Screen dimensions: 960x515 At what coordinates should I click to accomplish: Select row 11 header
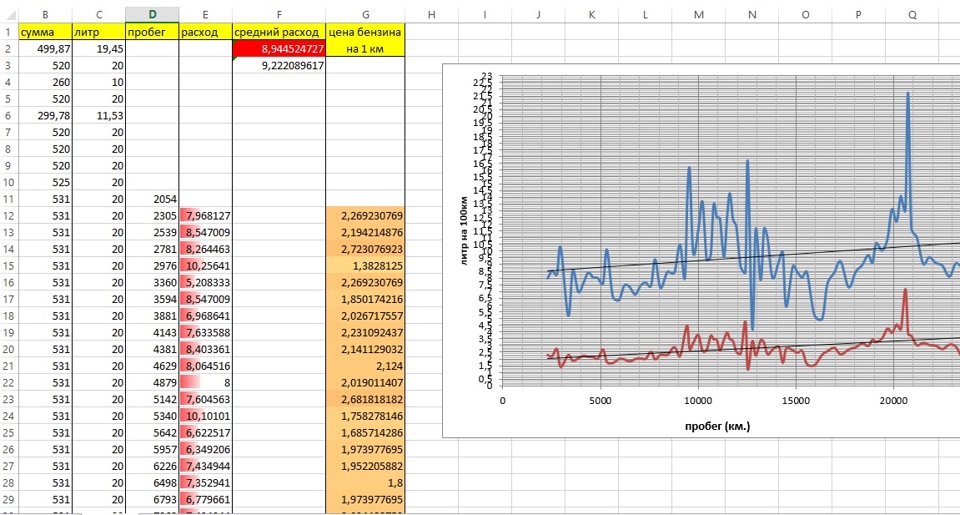tap(9, 199)
